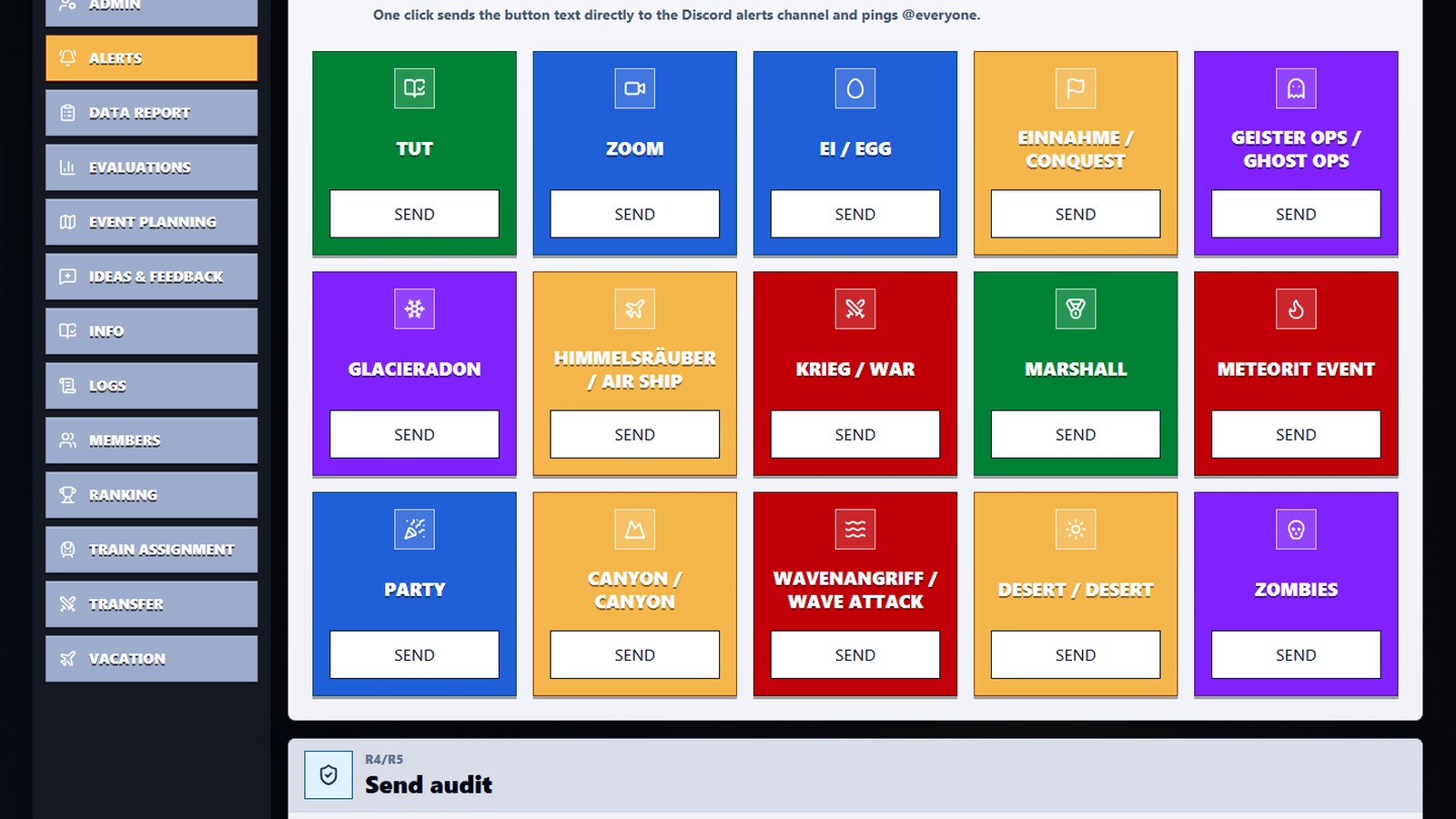Send the Marshall alert
The image size is (1456, 819).
tap(1076, 434)
